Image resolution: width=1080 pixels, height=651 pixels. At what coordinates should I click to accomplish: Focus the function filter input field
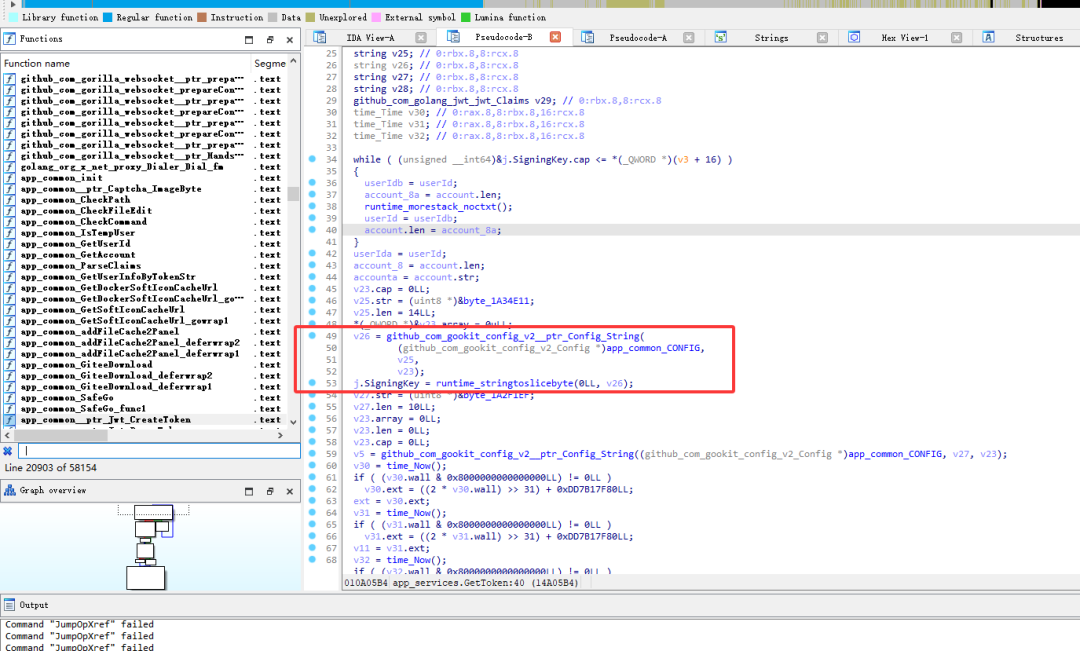pyautogui.click(x=158, y=451)
